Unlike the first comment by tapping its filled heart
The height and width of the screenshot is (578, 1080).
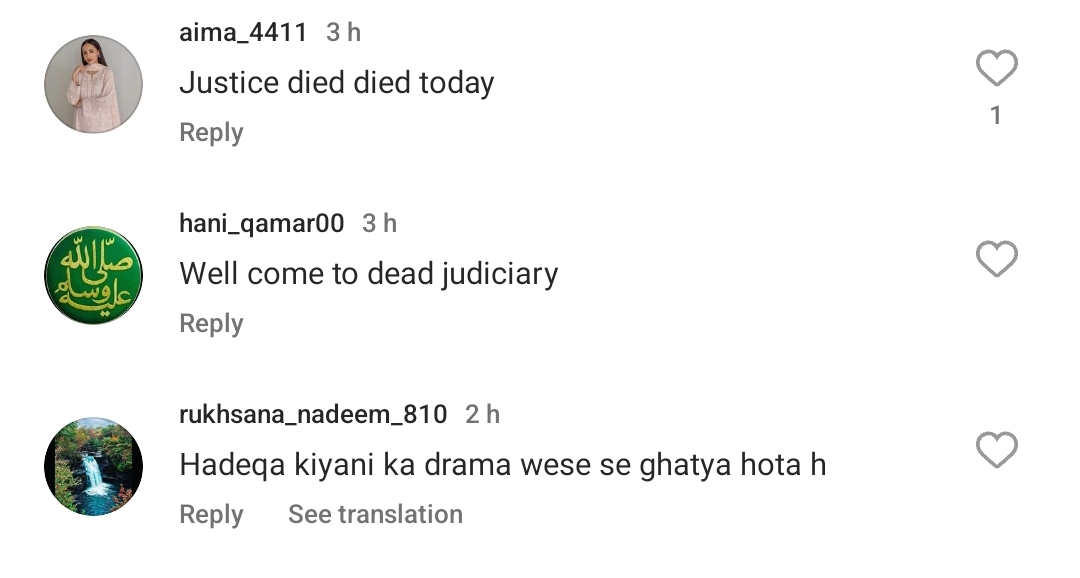(995, 66)
